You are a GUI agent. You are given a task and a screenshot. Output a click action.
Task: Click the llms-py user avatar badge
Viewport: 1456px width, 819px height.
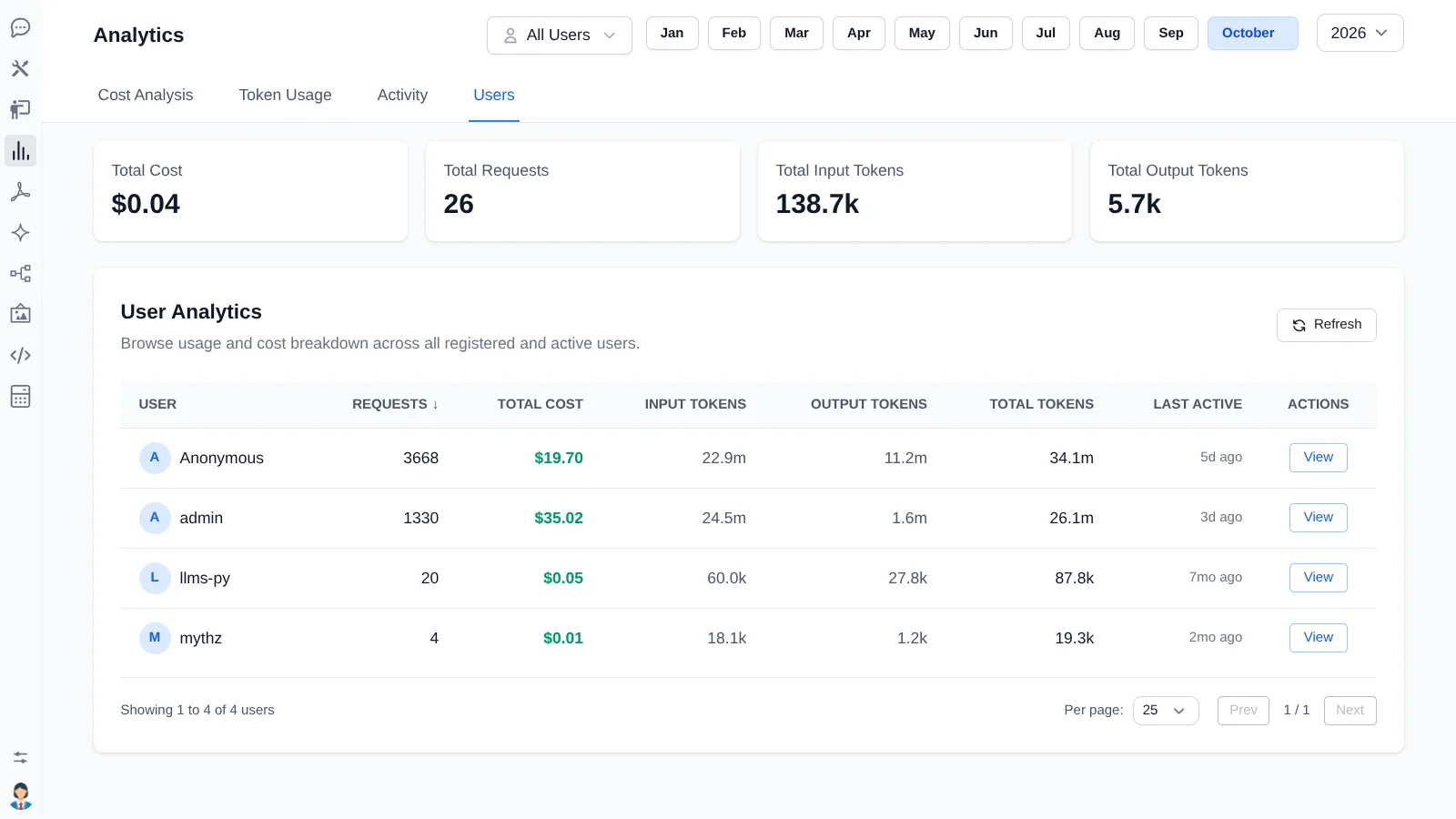(155, 578)
